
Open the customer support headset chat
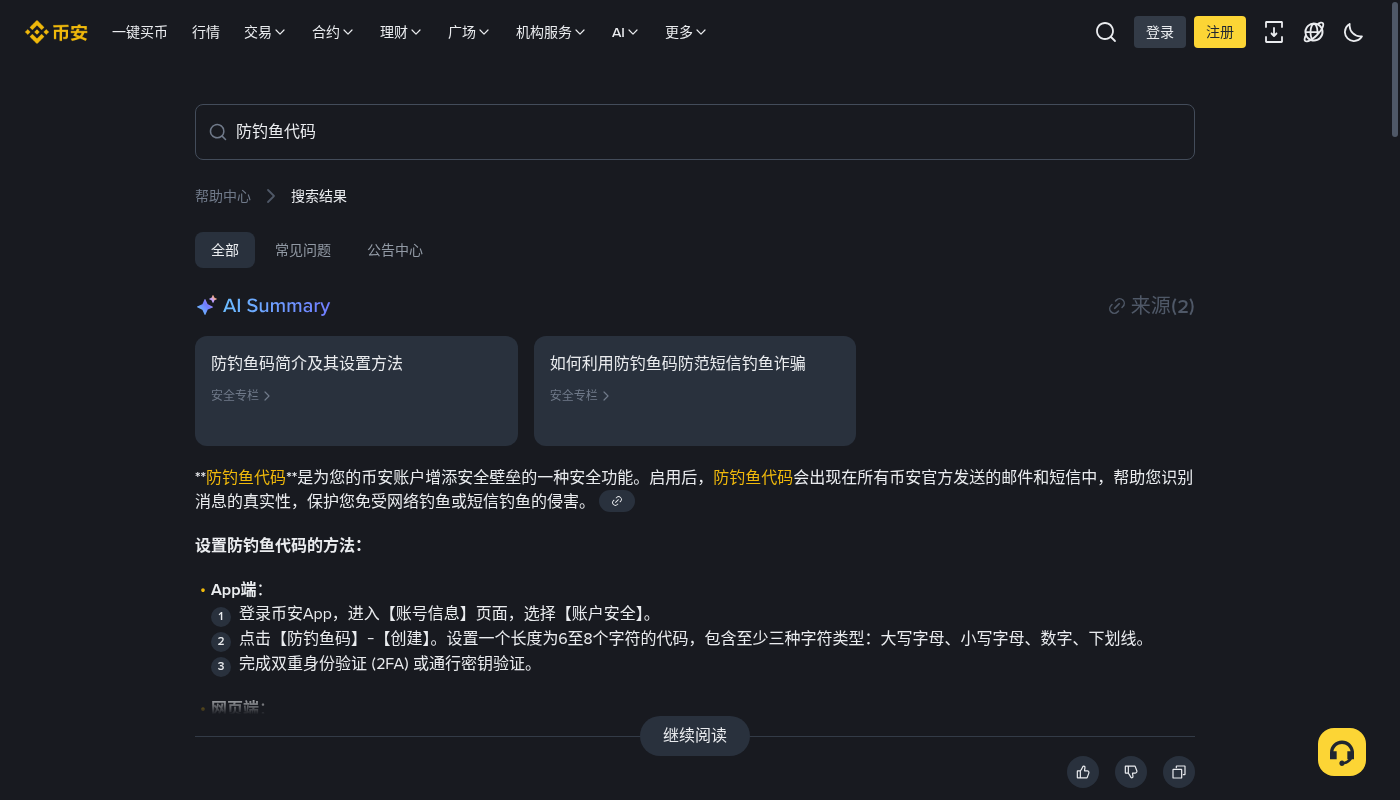pyautogui.click(x=1342, y=752)
